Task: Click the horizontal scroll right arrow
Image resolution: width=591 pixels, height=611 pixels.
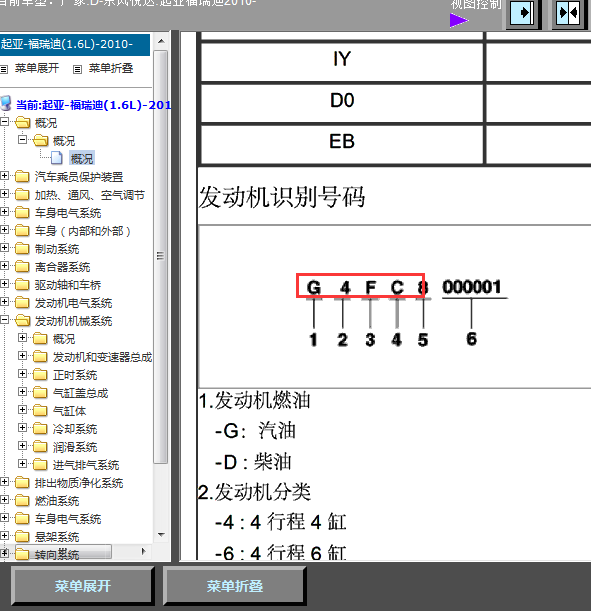Action: point(143,551)
